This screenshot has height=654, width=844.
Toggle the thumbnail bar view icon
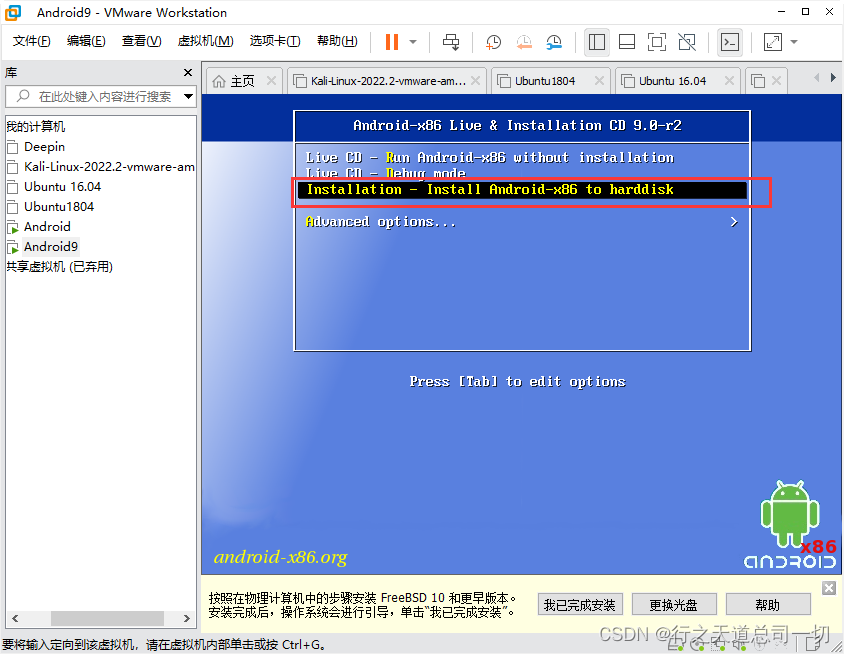coord(627,42)
